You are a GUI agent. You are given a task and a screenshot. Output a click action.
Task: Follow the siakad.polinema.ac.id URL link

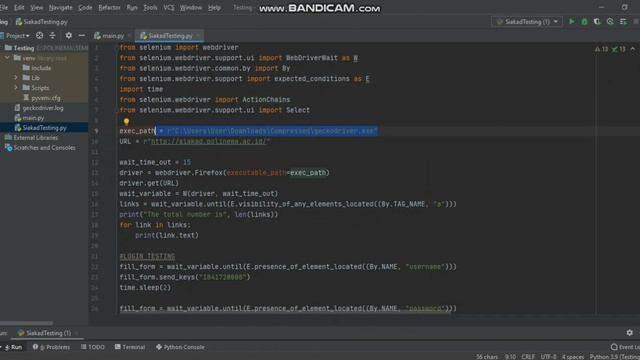click(x=209, y=141)
